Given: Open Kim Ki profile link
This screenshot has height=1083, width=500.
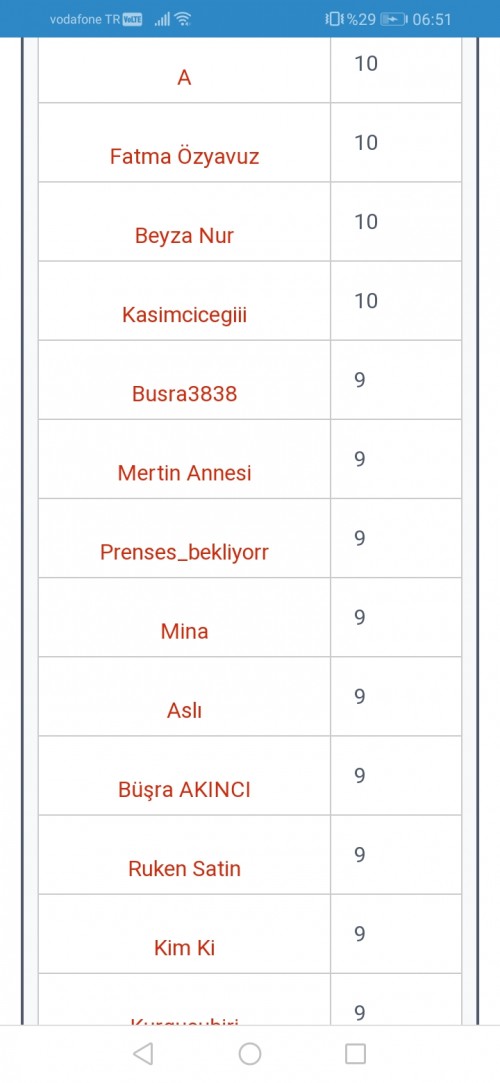Looking at the screenshot, I should coord(184,948).
